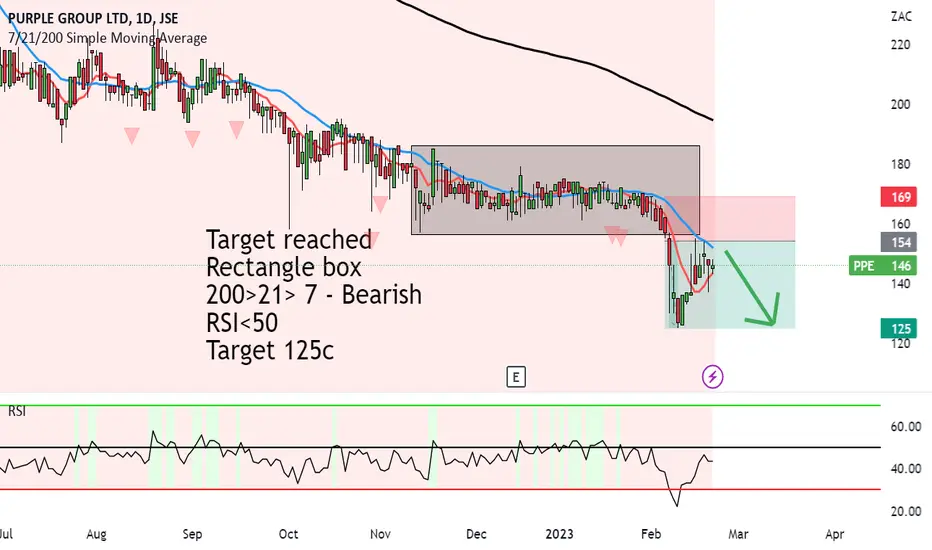Click the 200 price axis value

(900, 104)
